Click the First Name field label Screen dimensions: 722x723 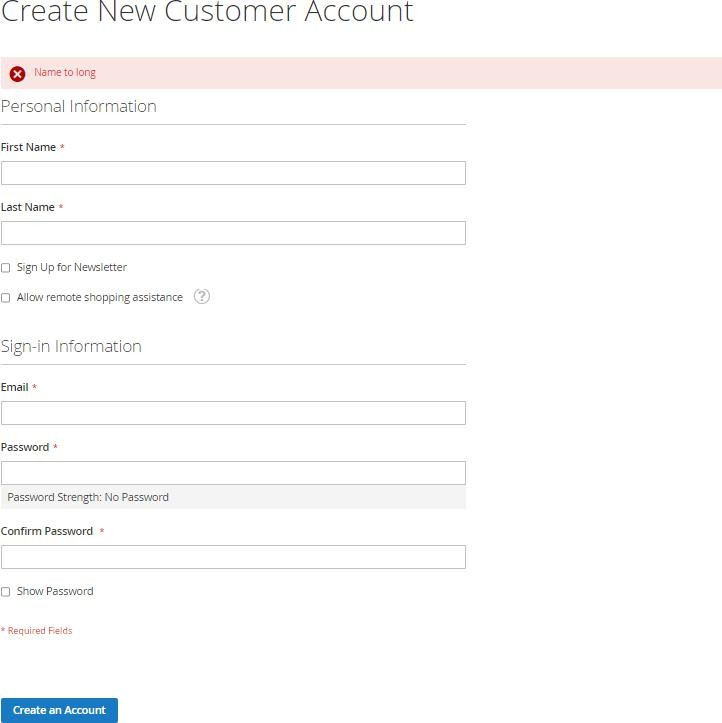click(28, 147)
